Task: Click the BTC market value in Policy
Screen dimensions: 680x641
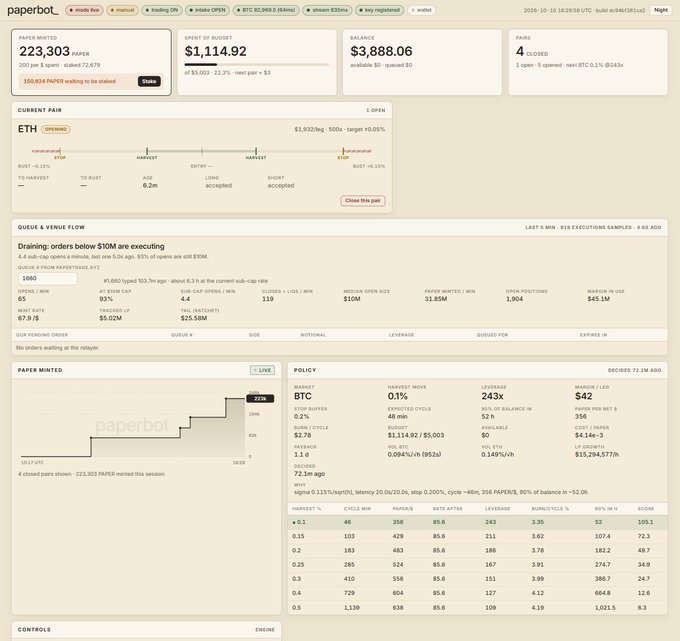Action: tap(303, 396)
